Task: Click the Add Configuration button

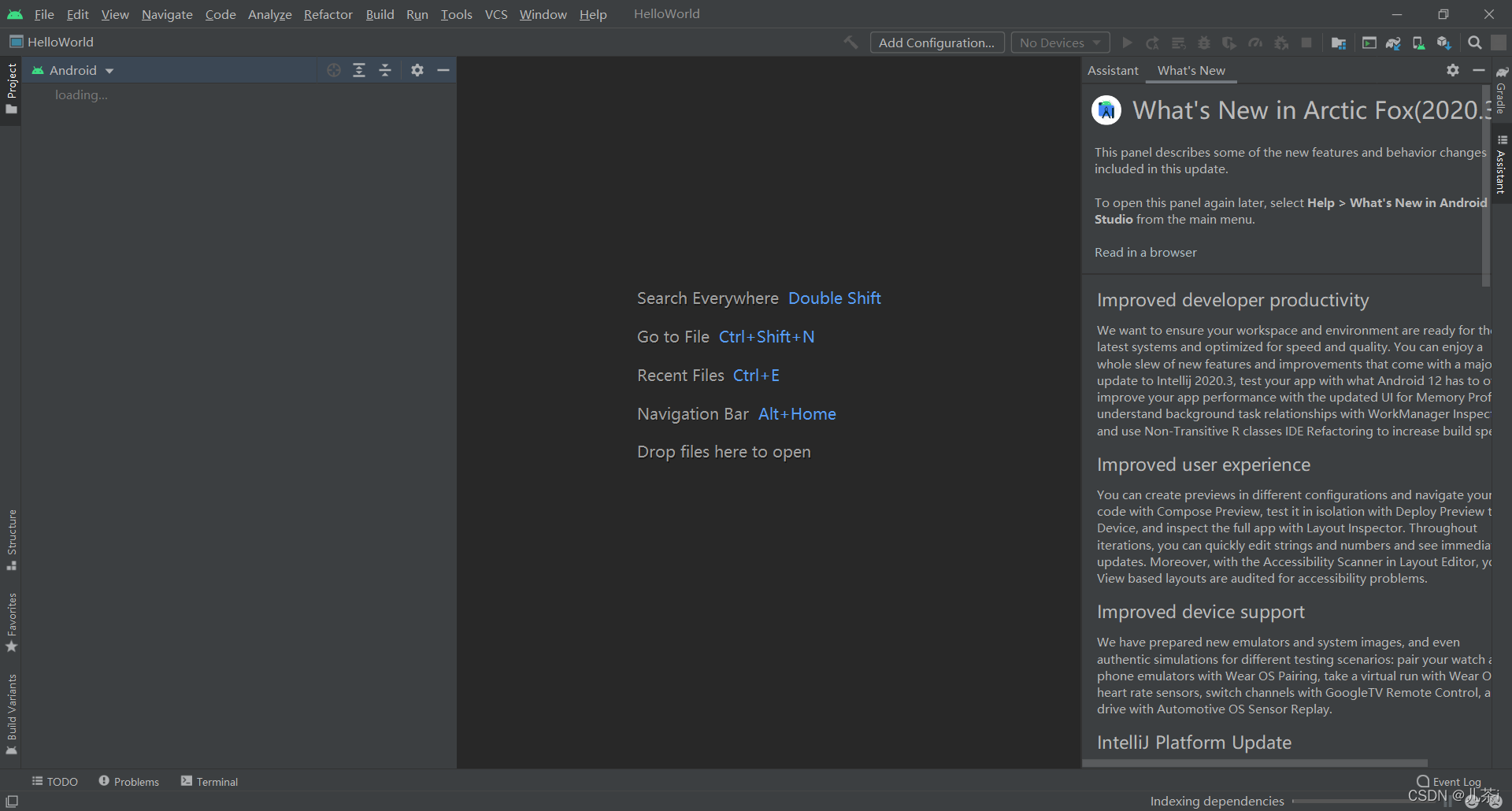Action: 937,43
